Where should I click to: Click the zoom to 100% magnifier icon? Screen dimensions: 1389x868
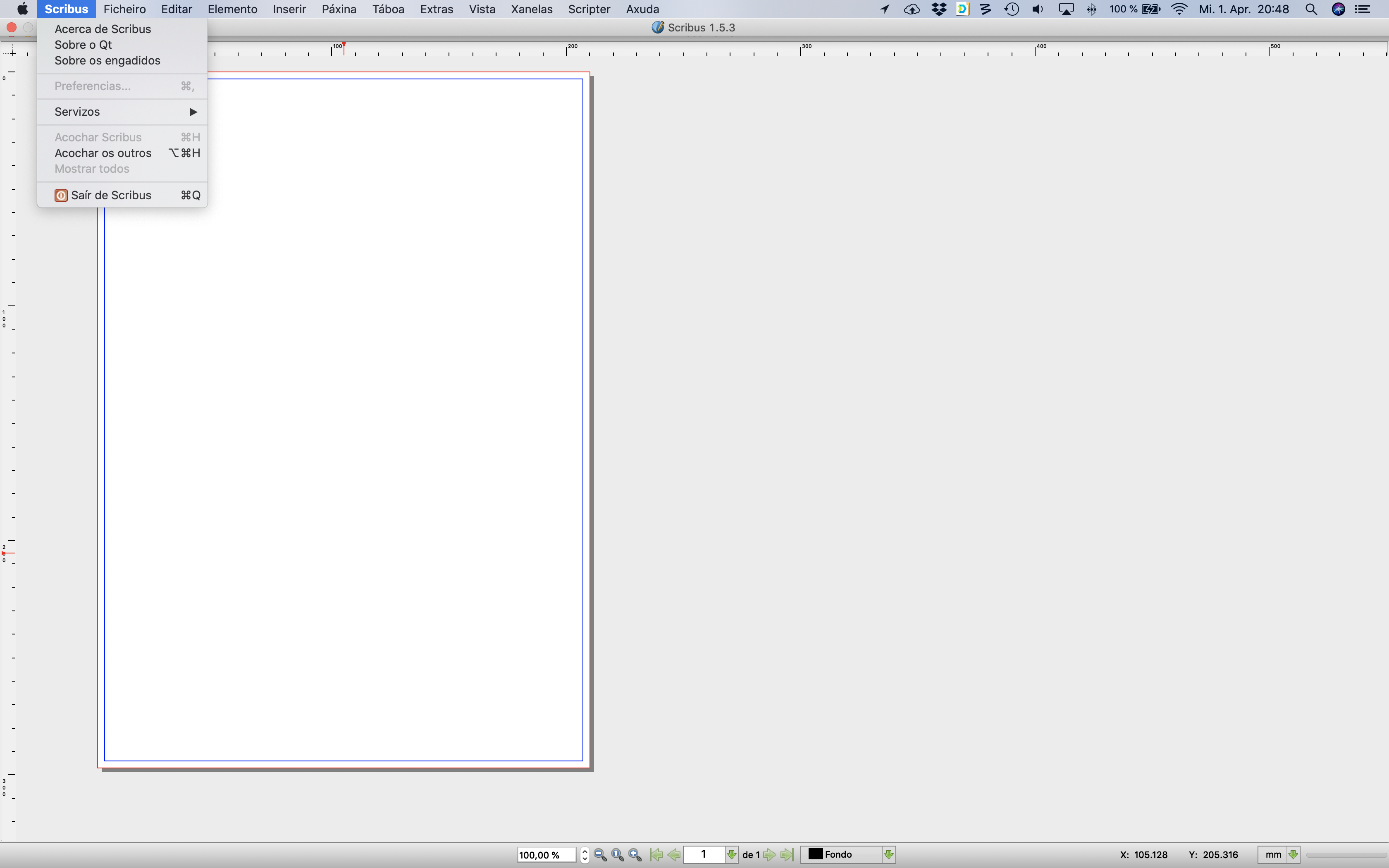click(617, 854)
